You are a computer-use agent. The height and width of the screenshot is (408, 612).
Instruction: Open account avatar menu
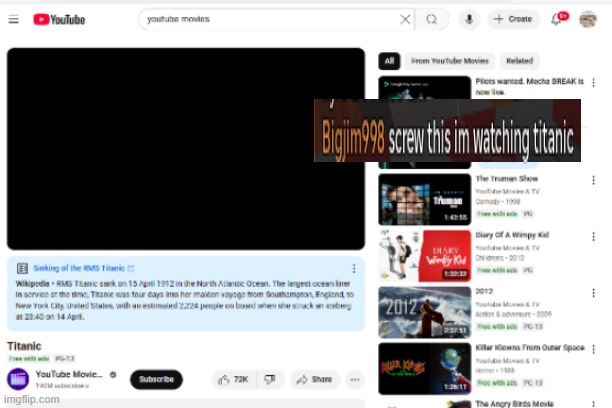click(588, 19)
